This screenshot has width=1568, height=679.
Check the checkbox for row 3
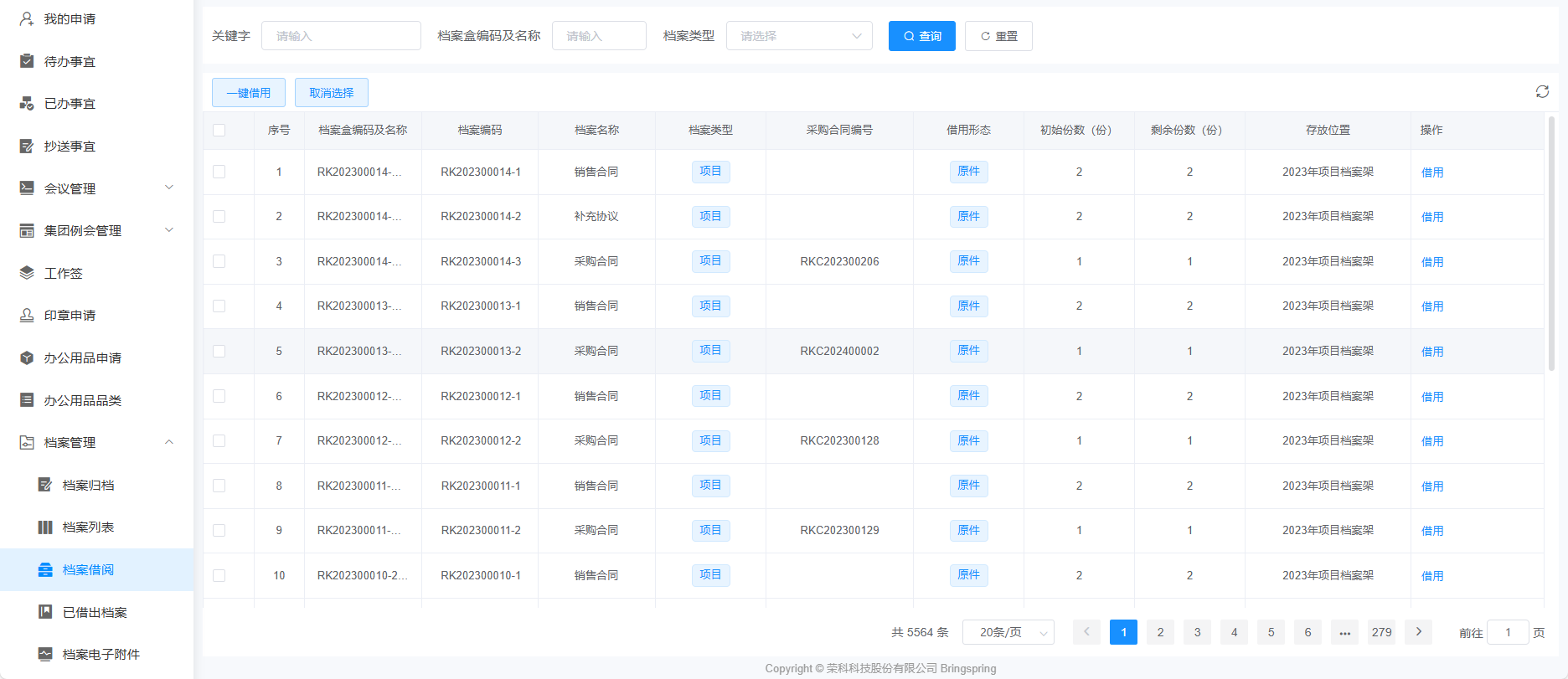coord(219,261)
